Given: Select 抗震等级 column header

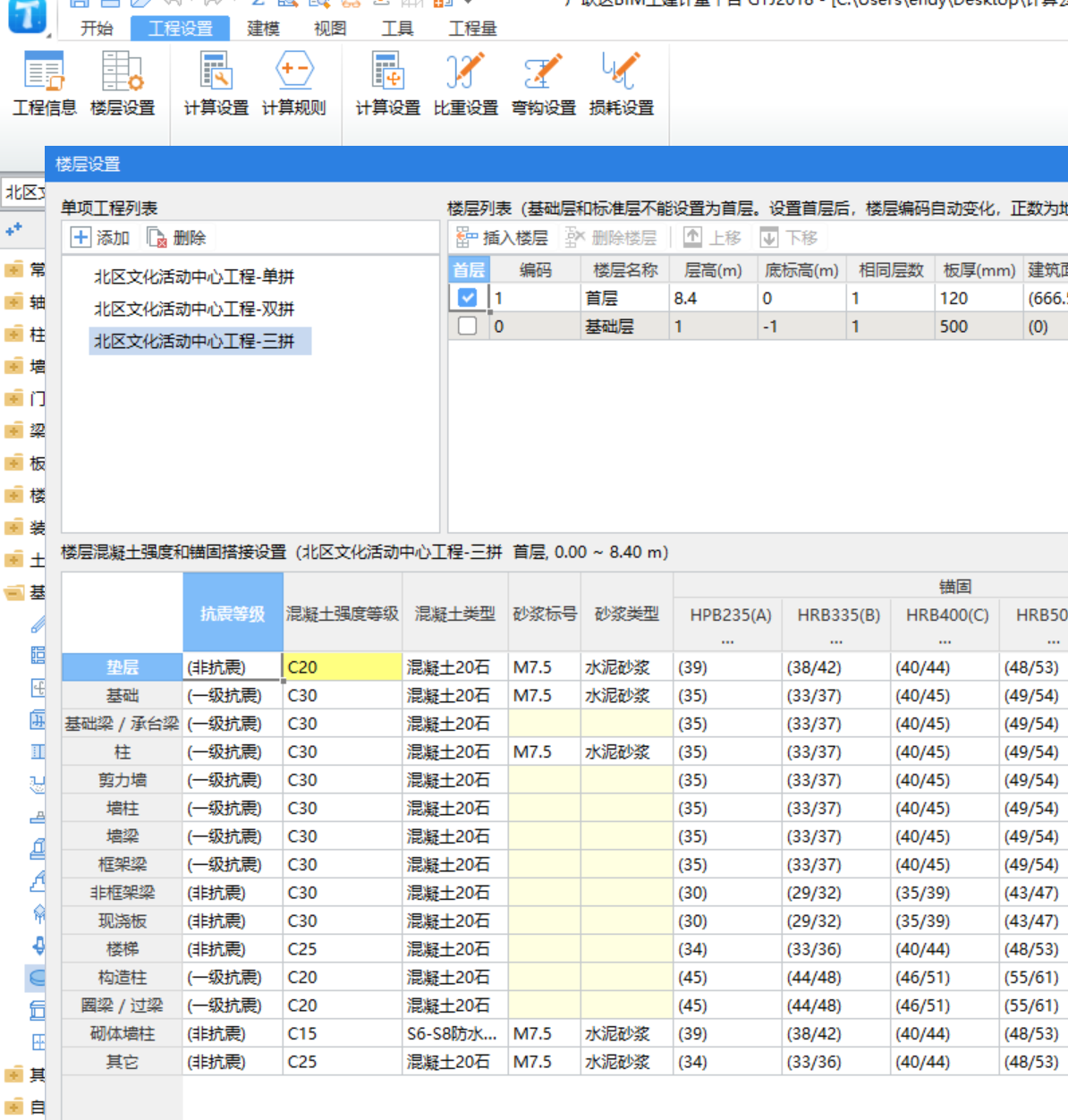Looking at the screenshot, I should point(233,614).
